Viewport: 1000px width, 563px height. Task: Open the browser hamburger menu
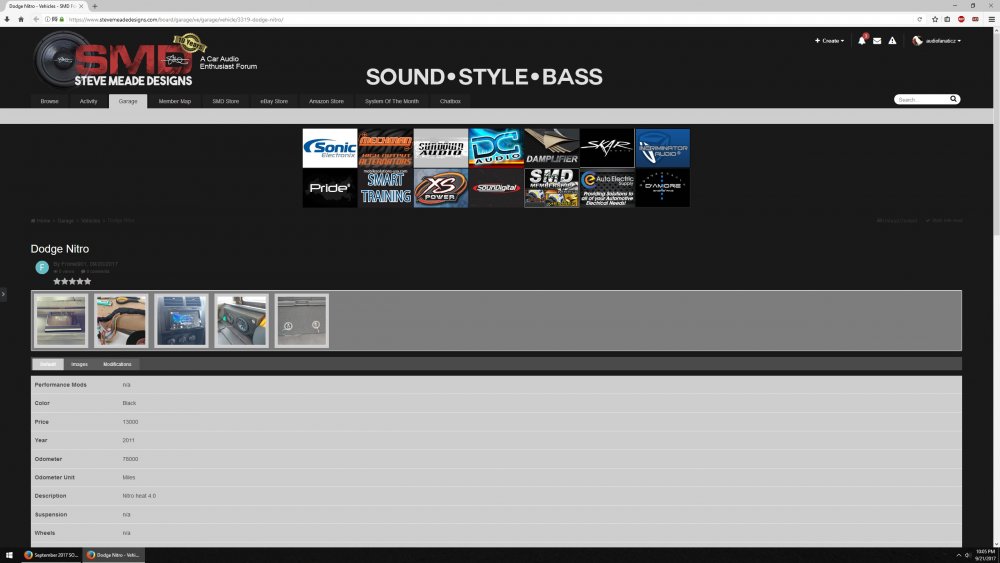pos(991,19)
